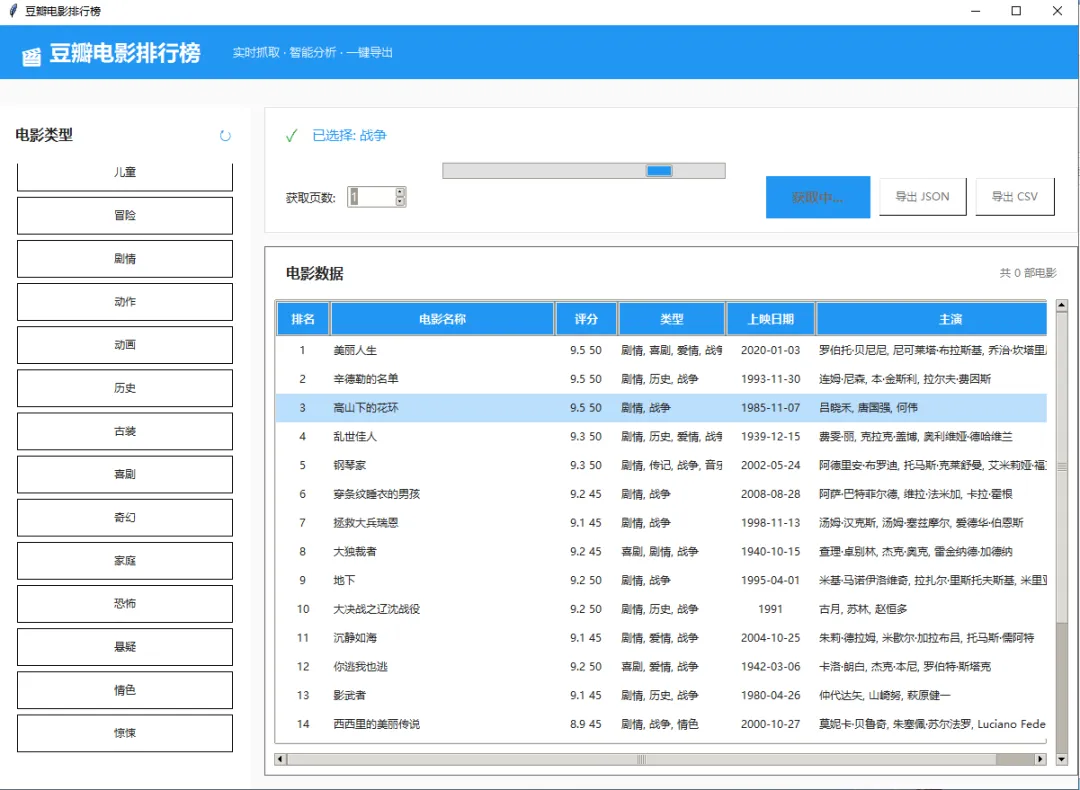Click the green checkmark next to 已选择
Viewport: 1080px width, 790px height.
point(291,136)
